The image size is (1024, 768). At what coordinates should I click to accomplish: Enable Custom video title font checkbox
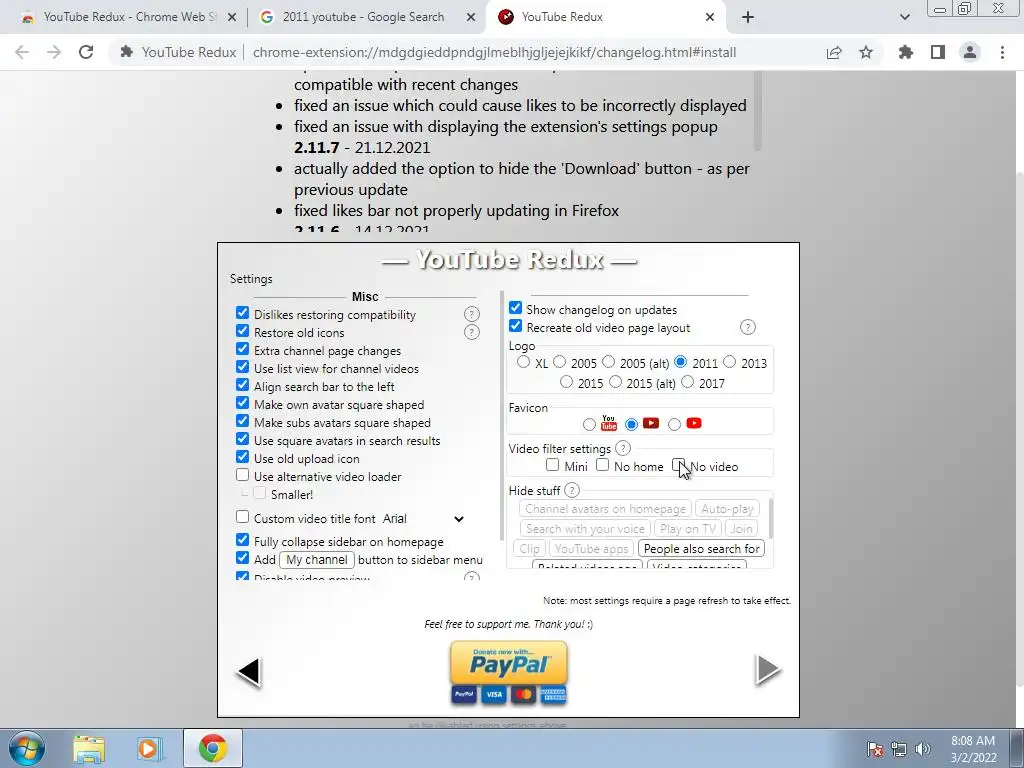[x=242, y=517]
